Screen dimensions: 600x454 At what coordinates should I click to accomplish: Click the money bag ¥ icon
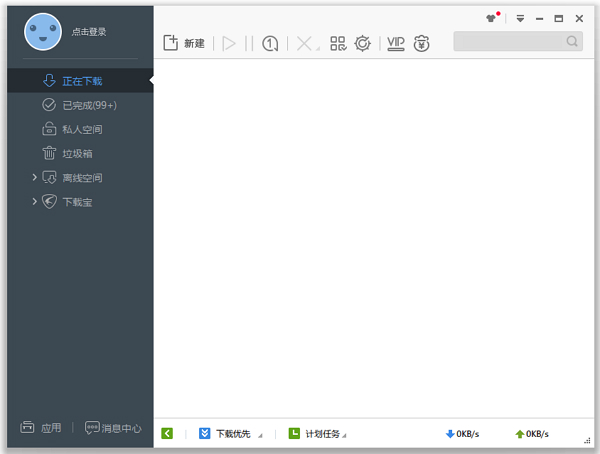(421, 43)
